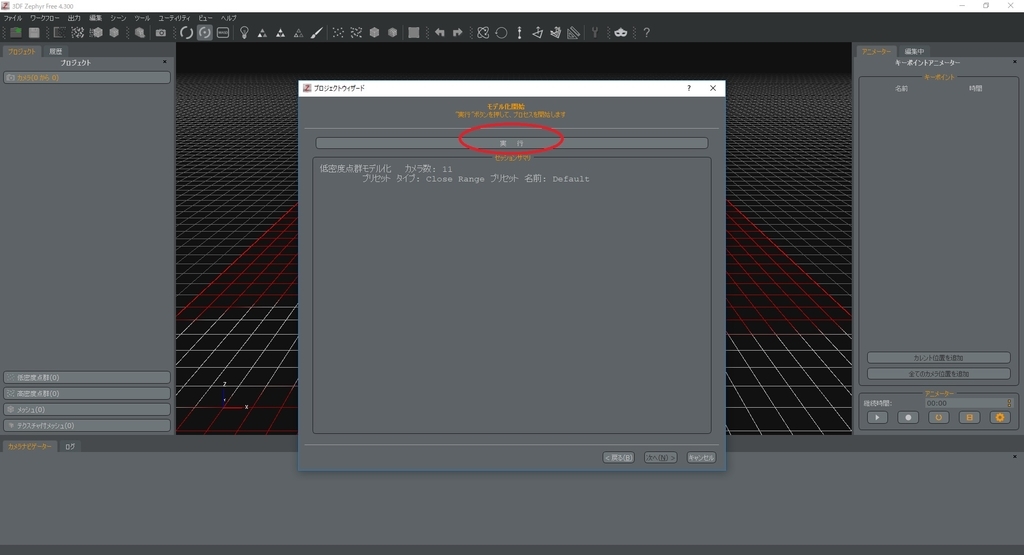The width and height of the screenshot is (1024, 555).
Task: Open the ワークフロー menu
Action: 44,18
